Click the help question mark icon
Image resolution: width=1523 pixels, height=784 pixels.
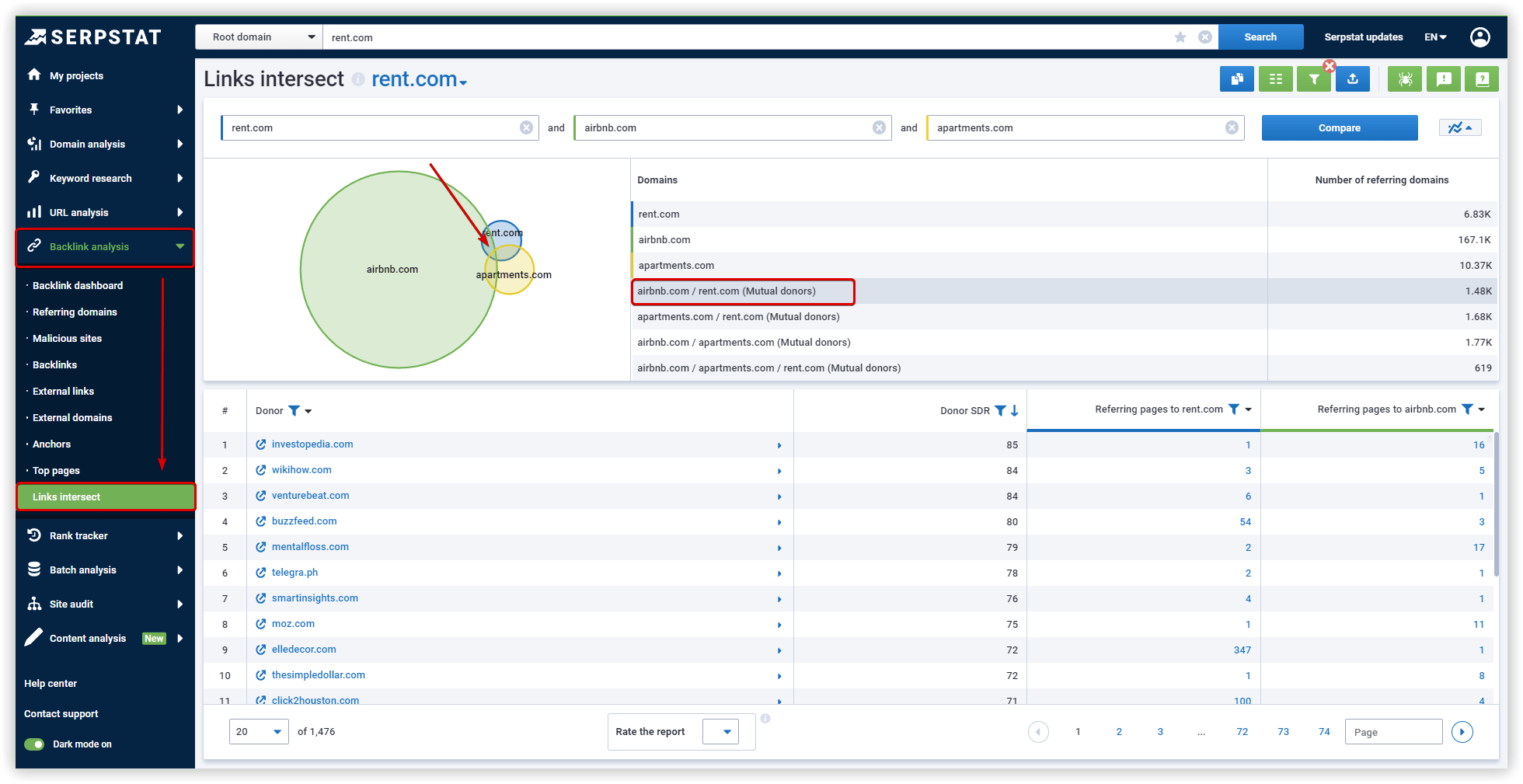tap(1482, 79)
